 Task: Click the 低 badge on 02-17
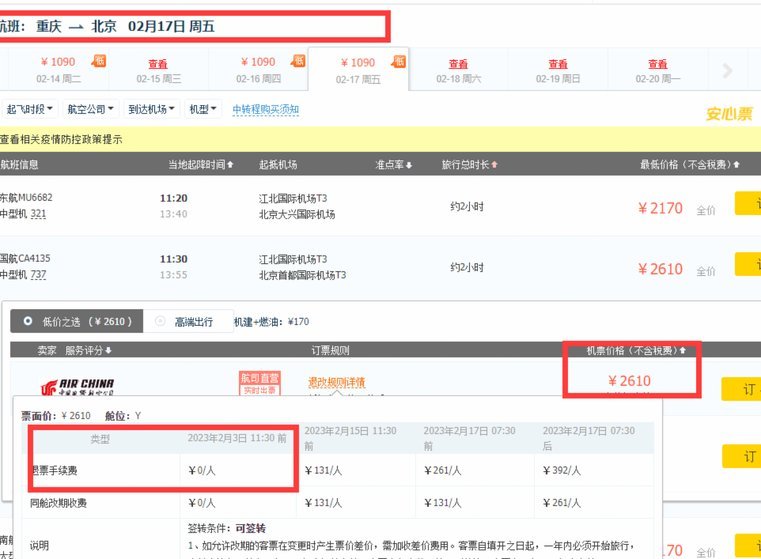tap(398, 61)
